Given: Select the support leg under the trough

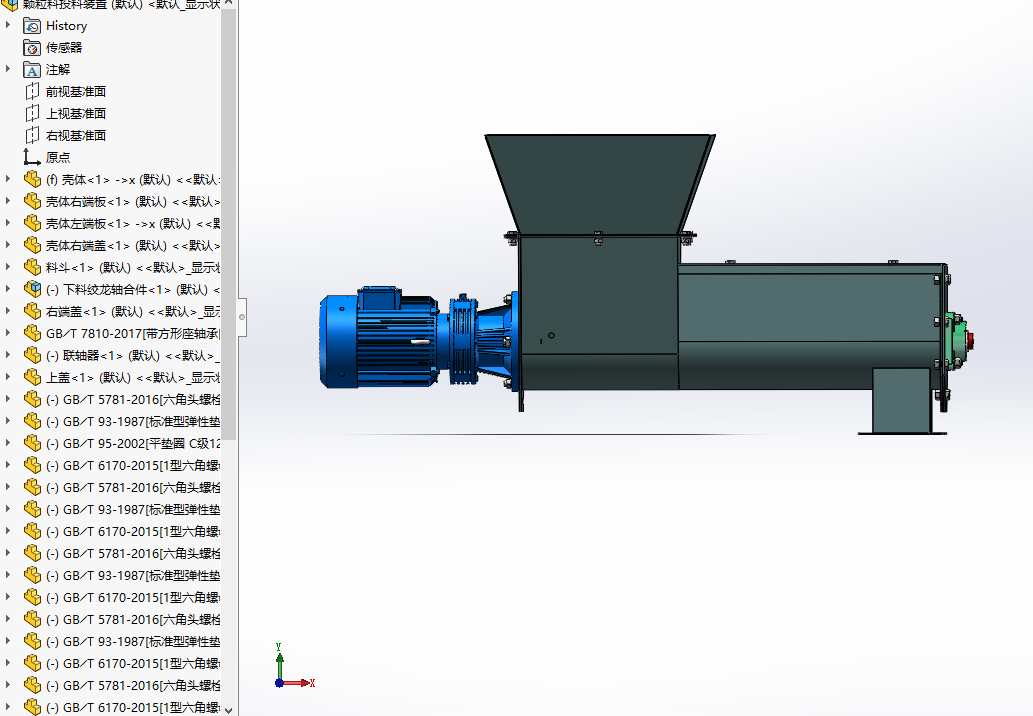Looking at the screenshot, I should (x=902, y=401).
